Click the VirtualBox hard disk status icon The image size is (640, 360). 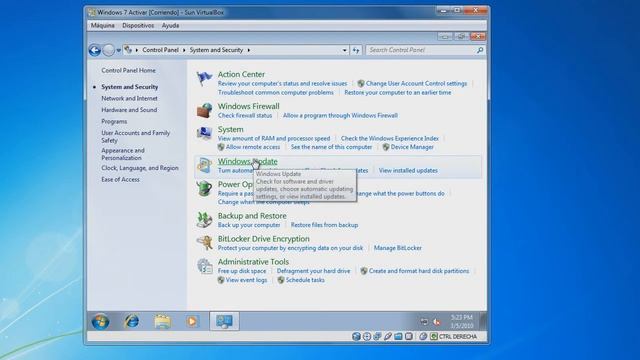point(356,336)
